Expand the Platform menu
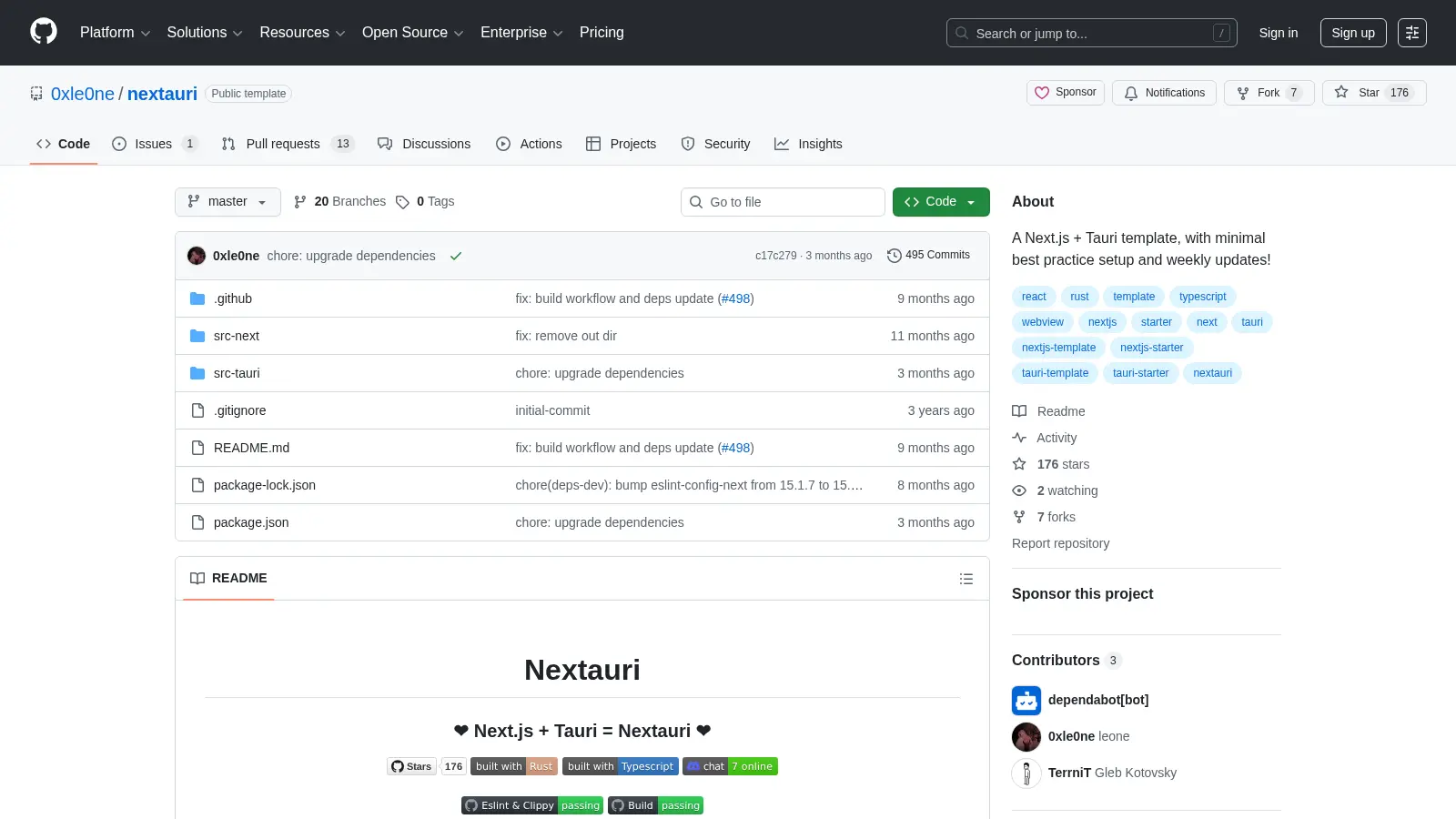The image size is (1456, 819). click(x=115, y=33)
